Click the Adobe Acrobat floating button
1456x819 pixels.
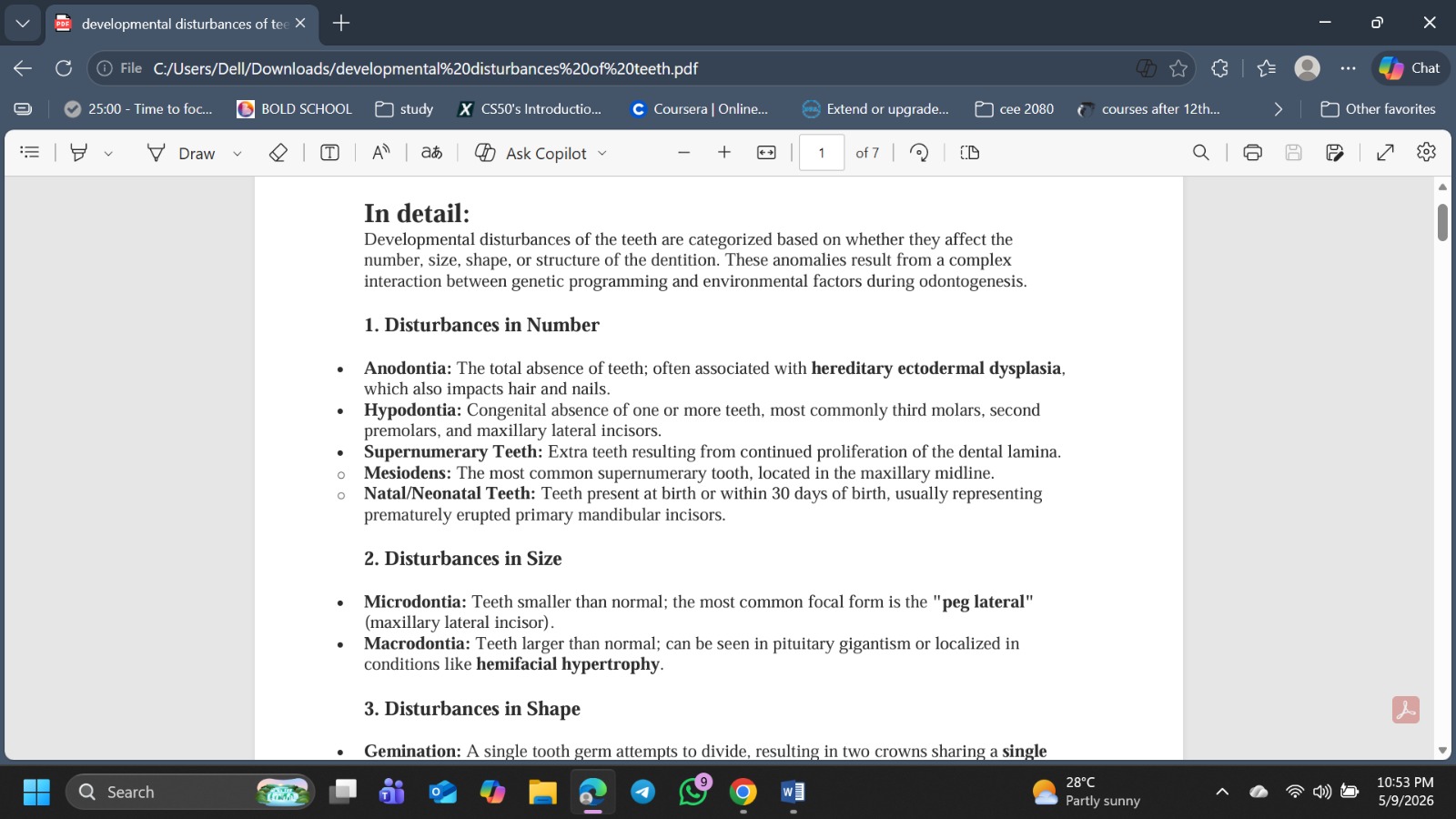(1406, 710)
